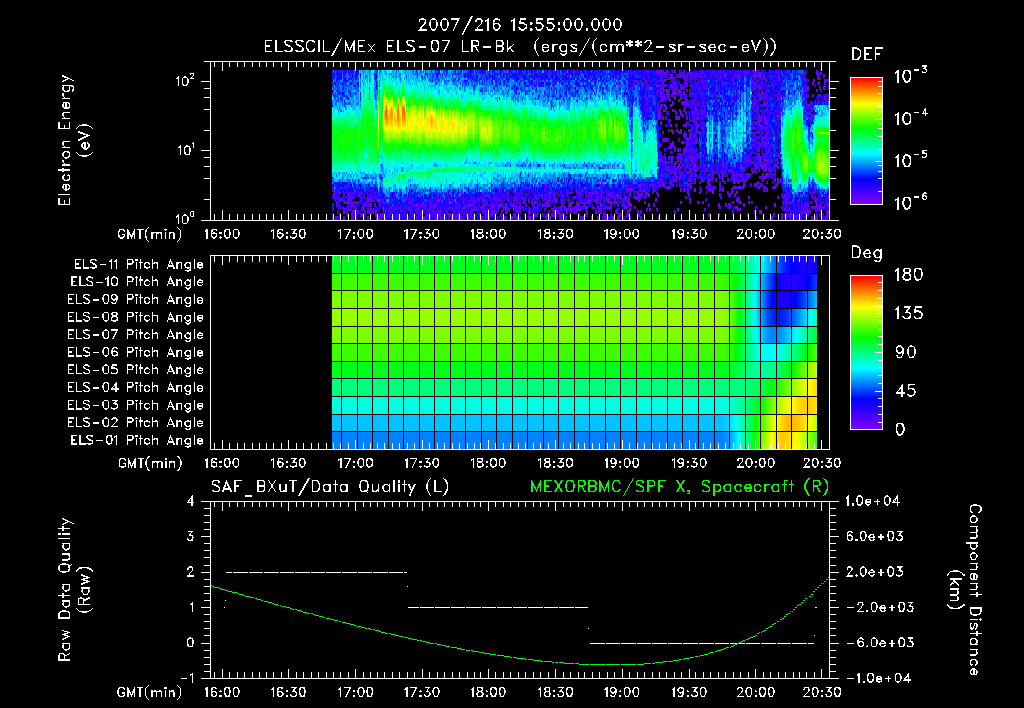Click the 18:30 tick under the bottom plot

pyautogui.click(x=554, y=692)
